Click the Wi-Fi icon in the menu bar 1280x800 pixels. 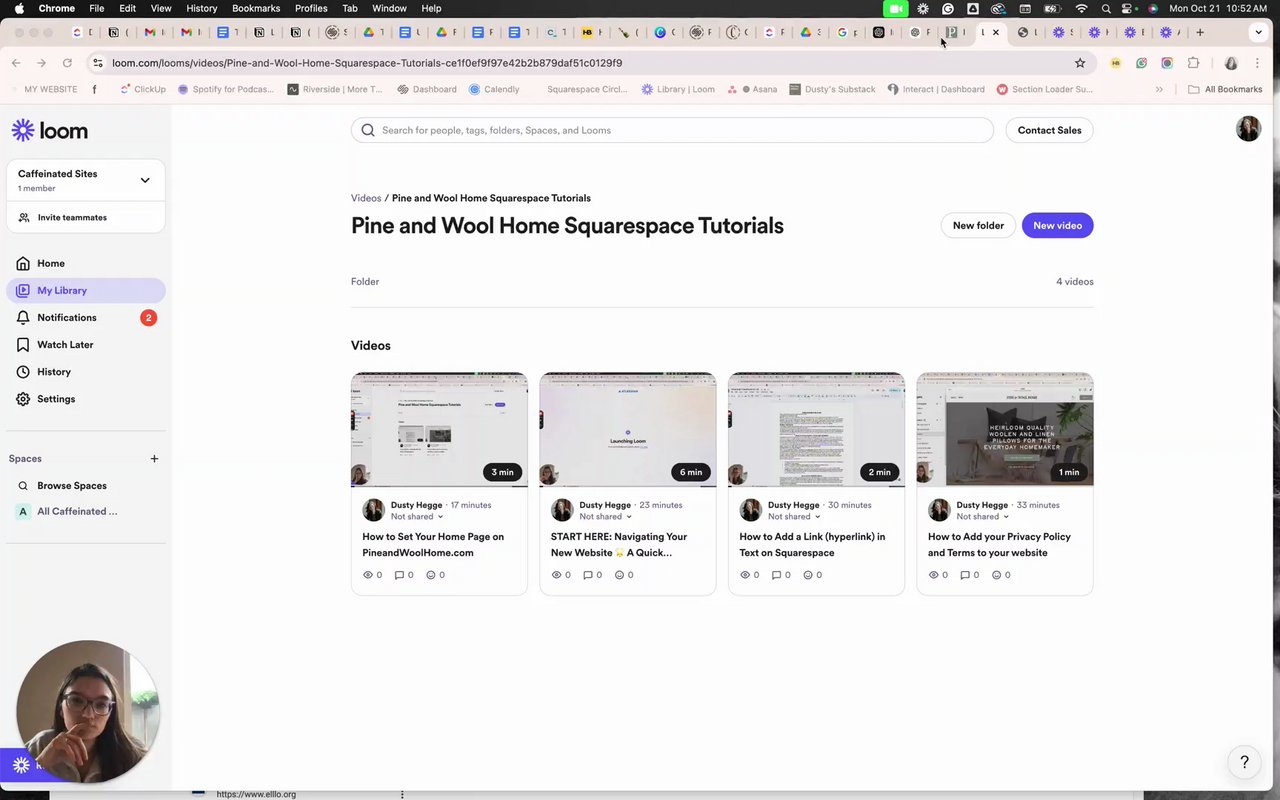1081,8
